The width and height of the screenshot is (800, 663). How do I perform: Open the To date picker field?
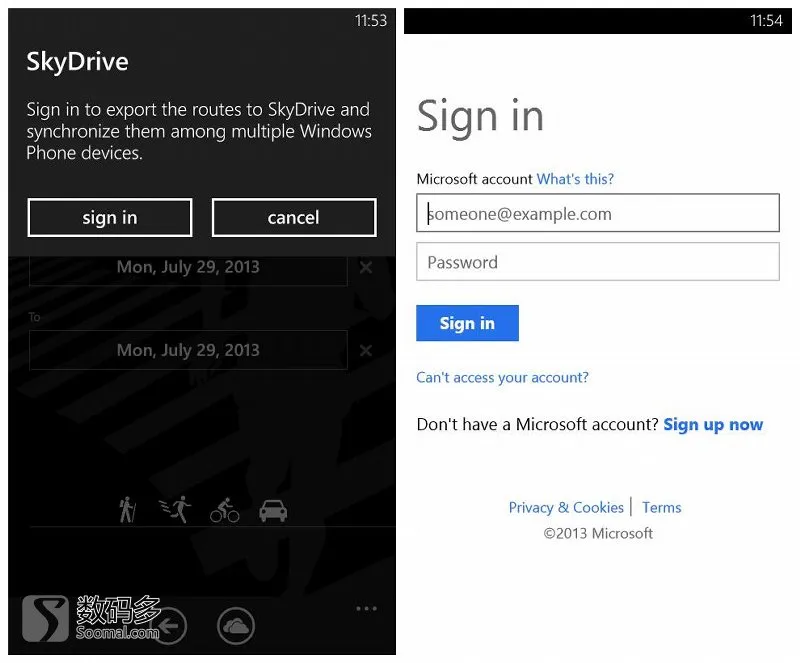(188, 350)
